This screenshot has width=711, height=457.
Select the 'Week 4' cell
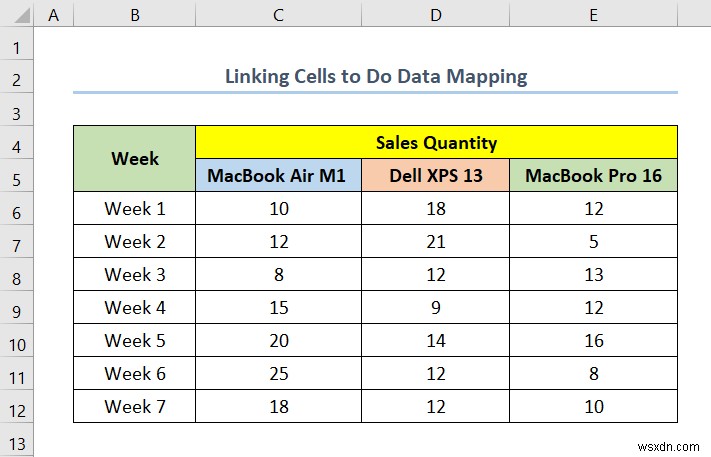pyautogui.click(x=135, y=307)
